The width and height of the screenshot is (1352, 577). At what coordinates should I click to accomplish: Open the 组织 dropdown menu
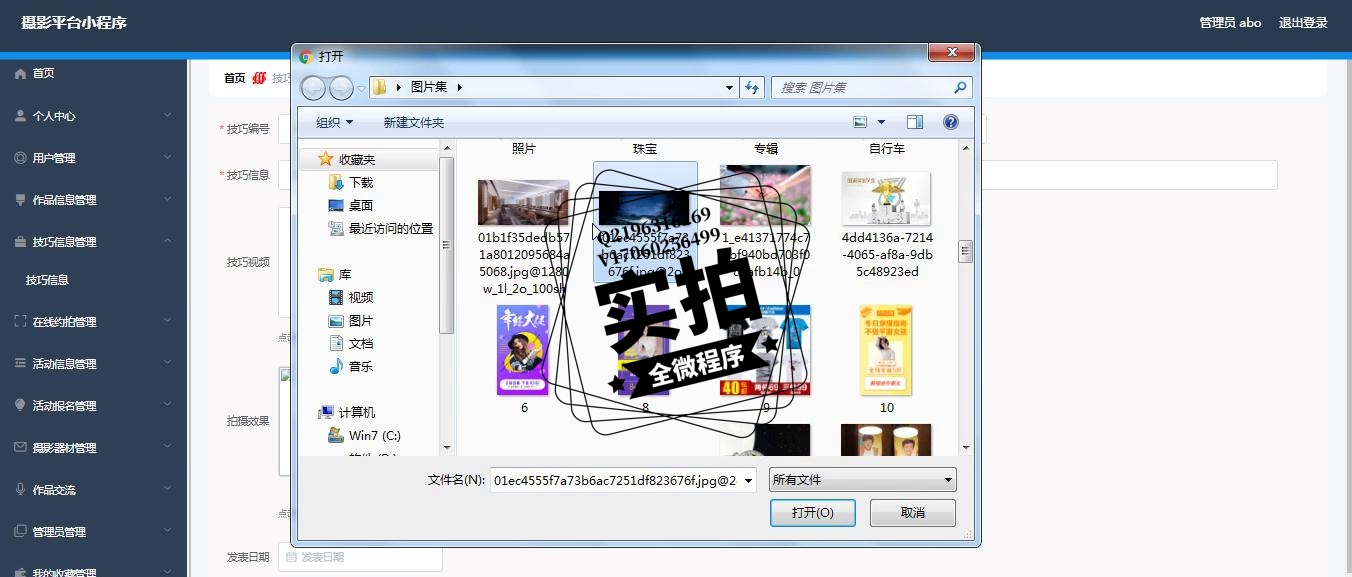click(335, 122)
